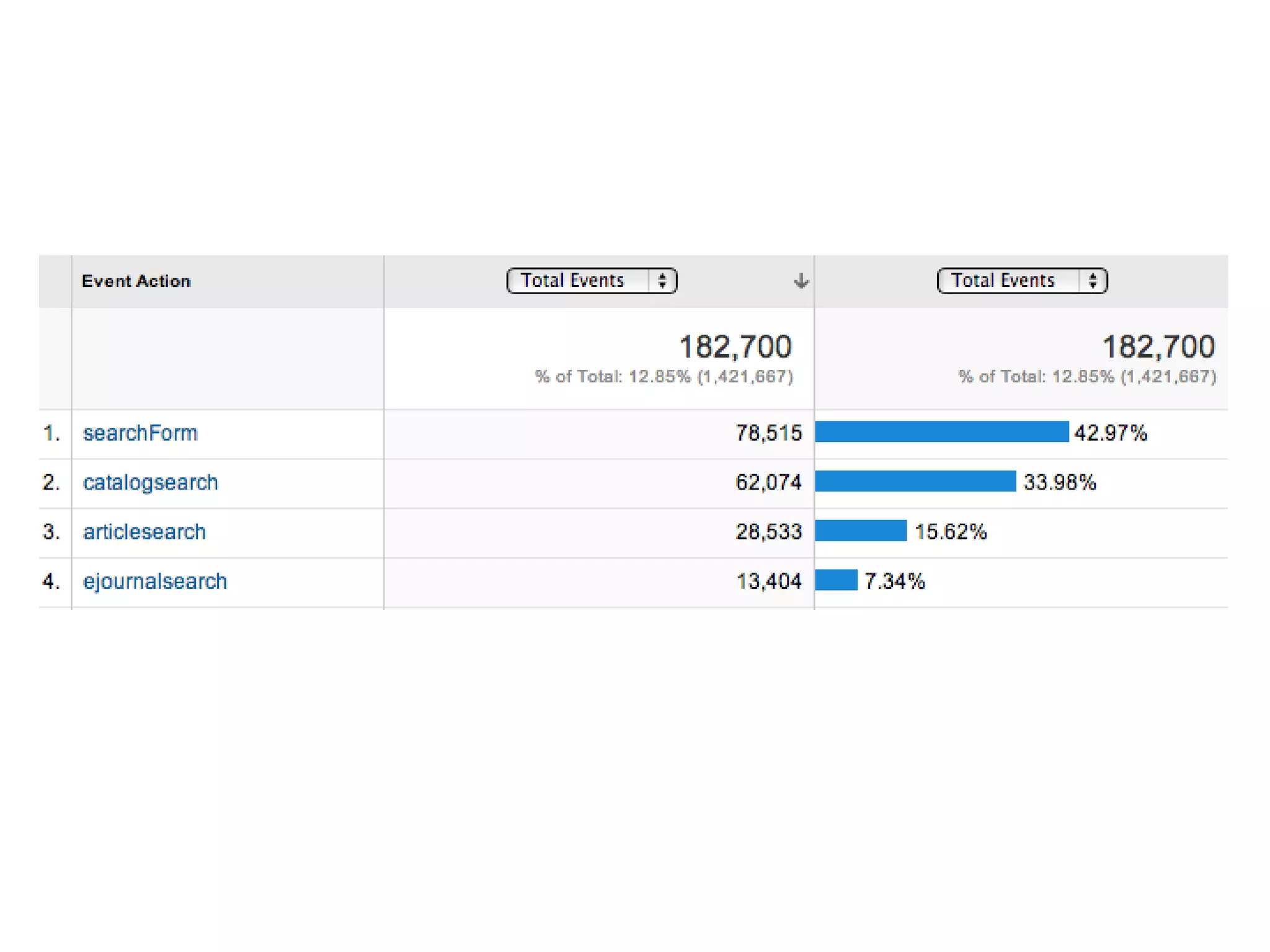Open the articlesearch event action link
The image size is (1270, 952).
click(144, 532)
